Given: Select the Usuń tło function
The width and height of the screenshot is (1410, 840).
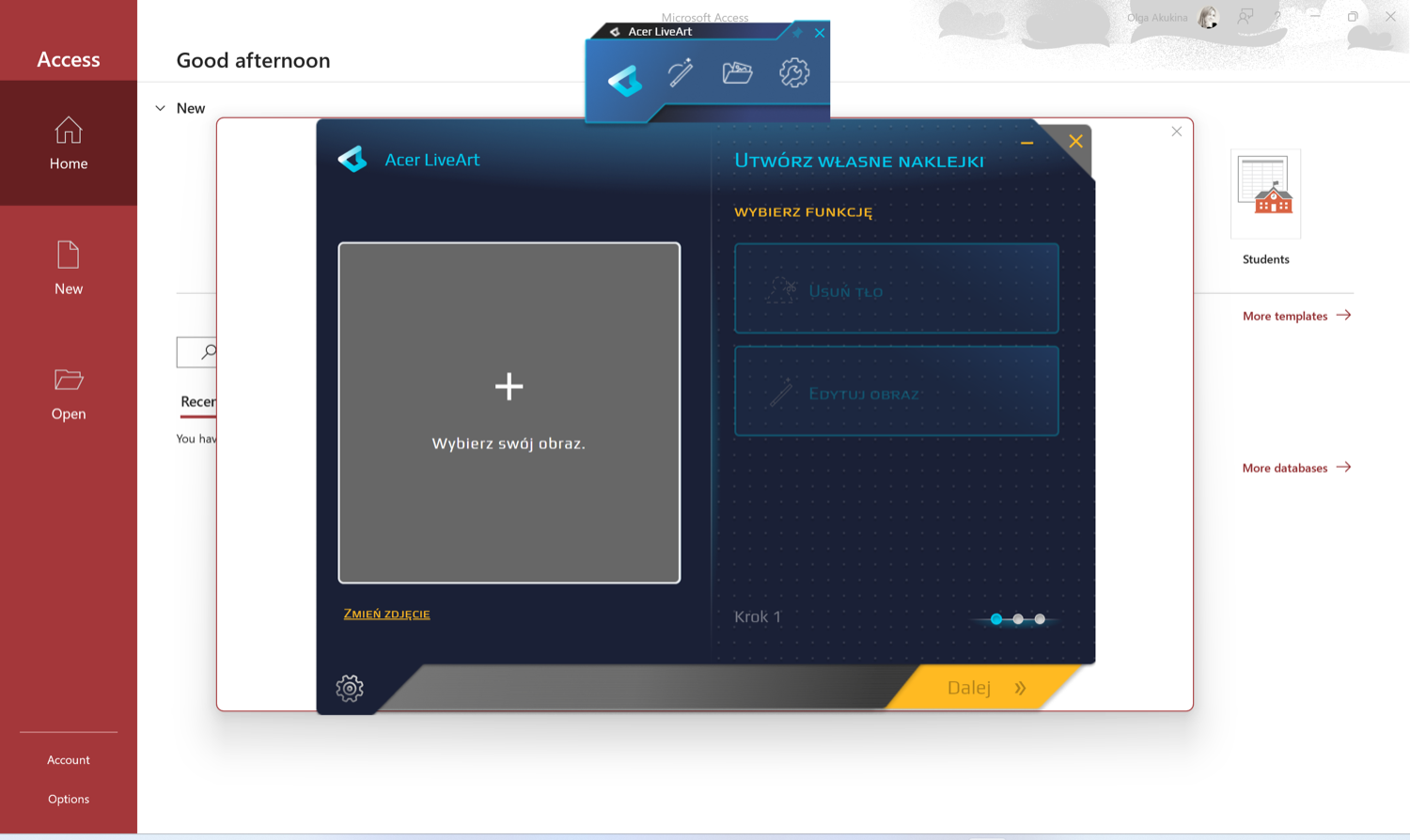Looking at the screenshot, I should point(897,288).
